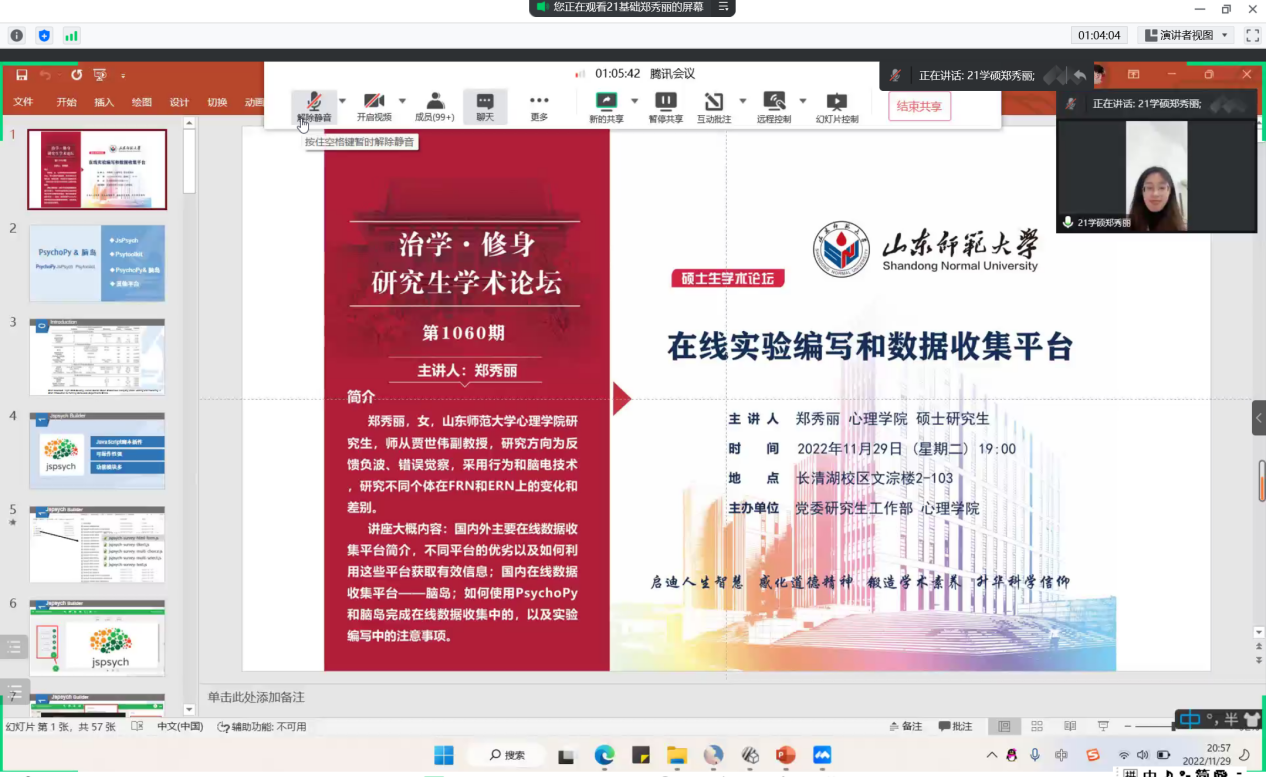Switch to the 绘图 ribbon tab
Viewport: 1266px width, 777px height.
point(142,102)
